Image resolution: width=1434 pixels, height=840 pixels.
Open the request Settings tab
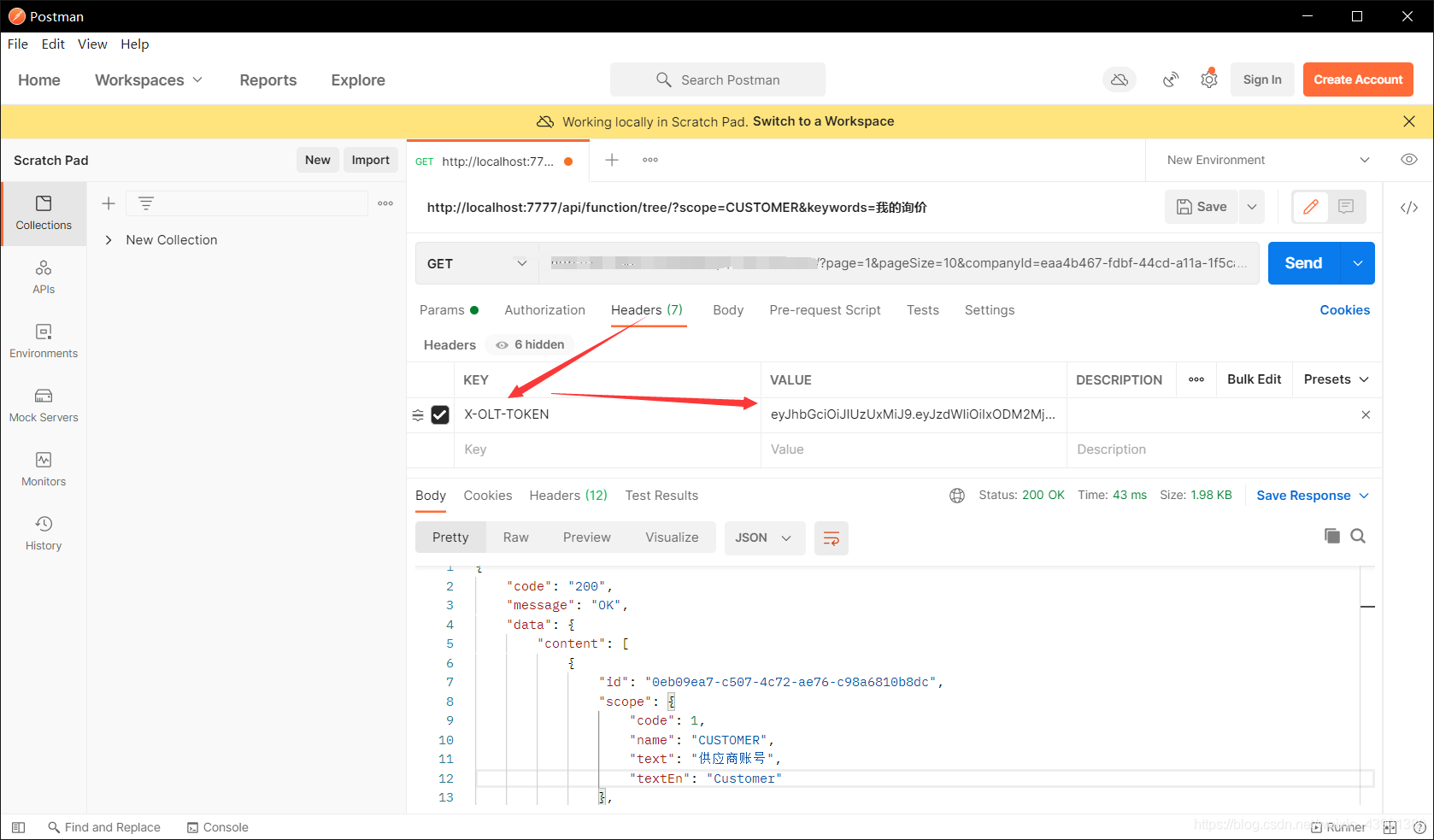(x=990, y=310)
